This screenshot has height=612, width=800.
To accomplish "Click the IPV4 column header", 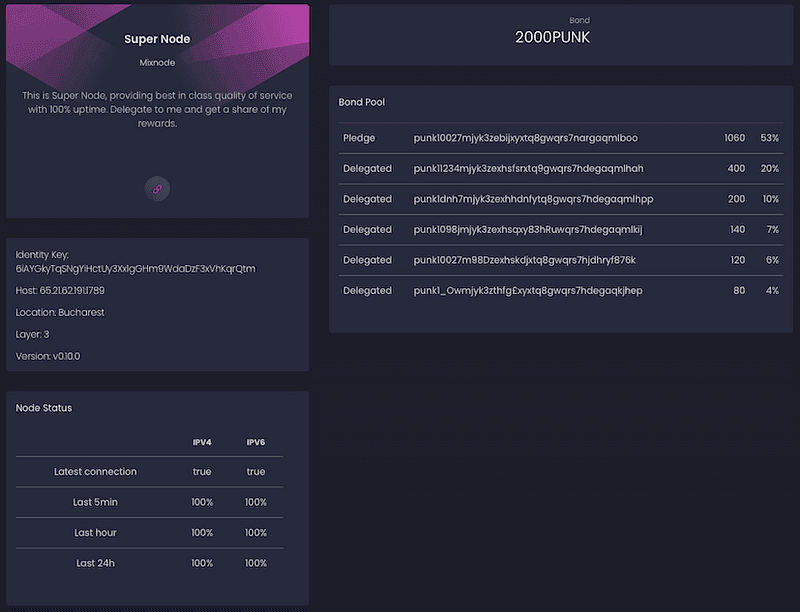I will (202, 441).
